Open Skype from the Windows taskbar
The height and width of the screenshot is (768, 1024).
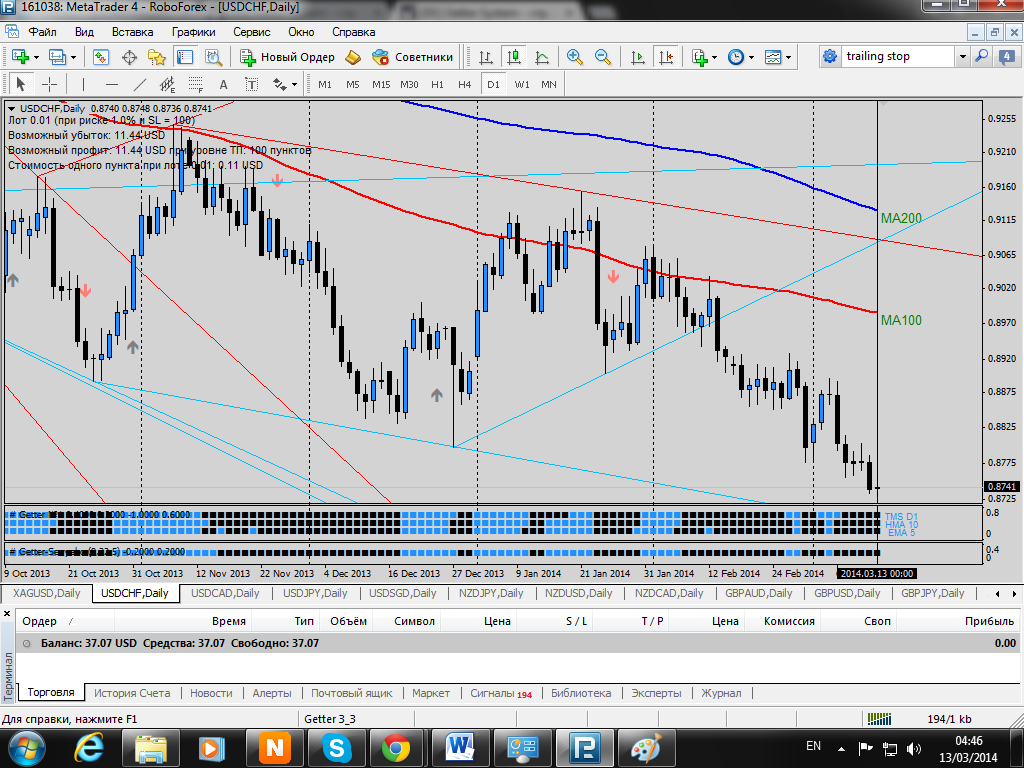pos(337,747)
